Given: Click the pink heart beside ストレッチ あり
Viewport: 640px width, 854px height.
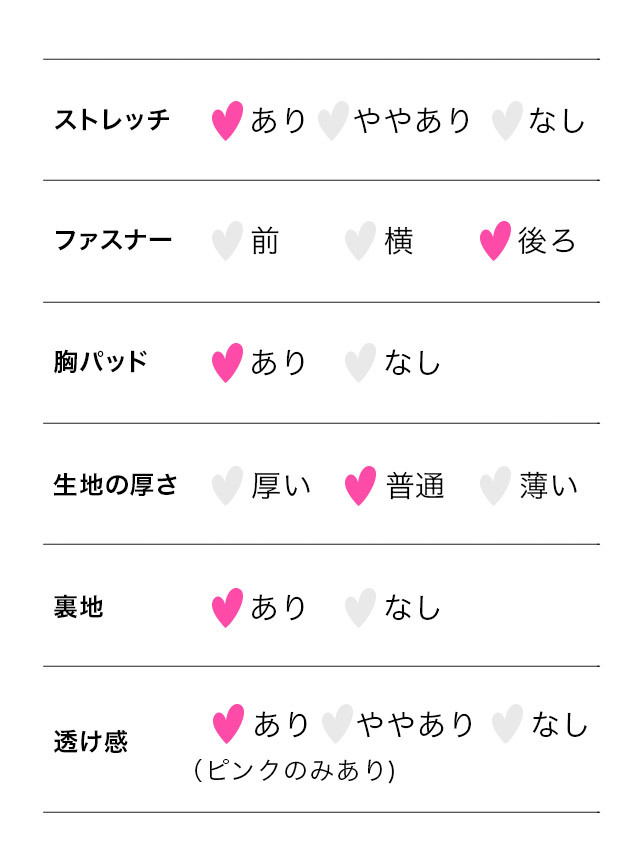Looking at the screenshot, I should click(227, 120).
